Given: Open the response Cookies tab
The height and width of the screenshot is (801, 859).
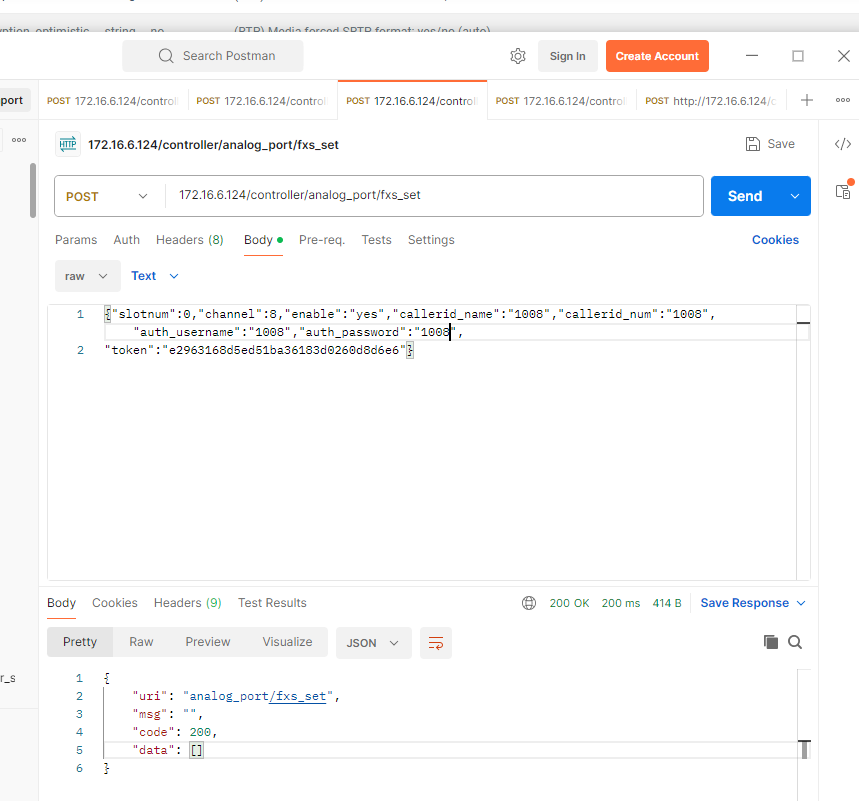Looking at the screenshot, I should pyautogui.click(x=114, y=603).
